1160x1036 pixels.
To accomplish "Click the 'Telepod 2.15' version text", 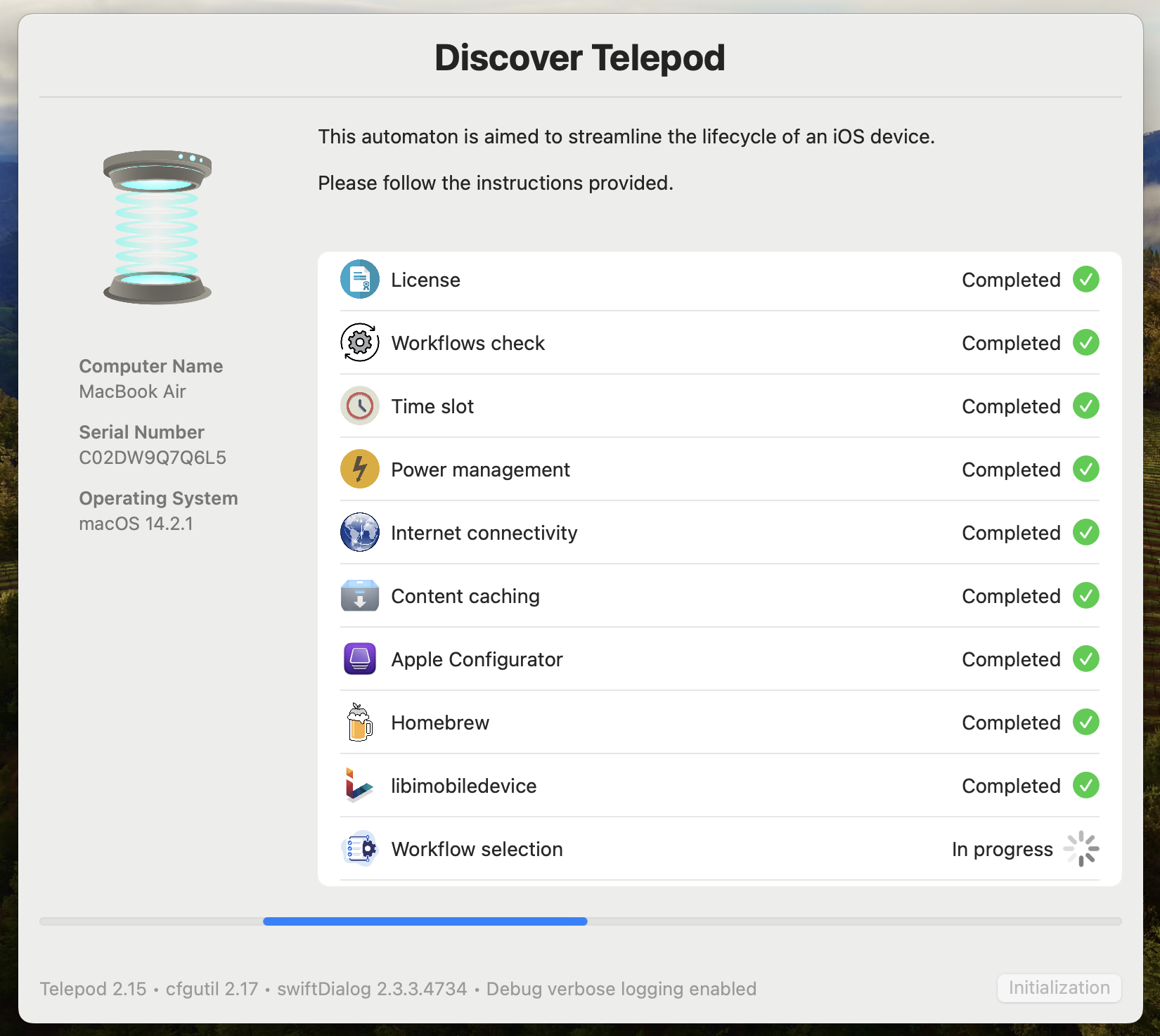I will [x=94, y=989].
